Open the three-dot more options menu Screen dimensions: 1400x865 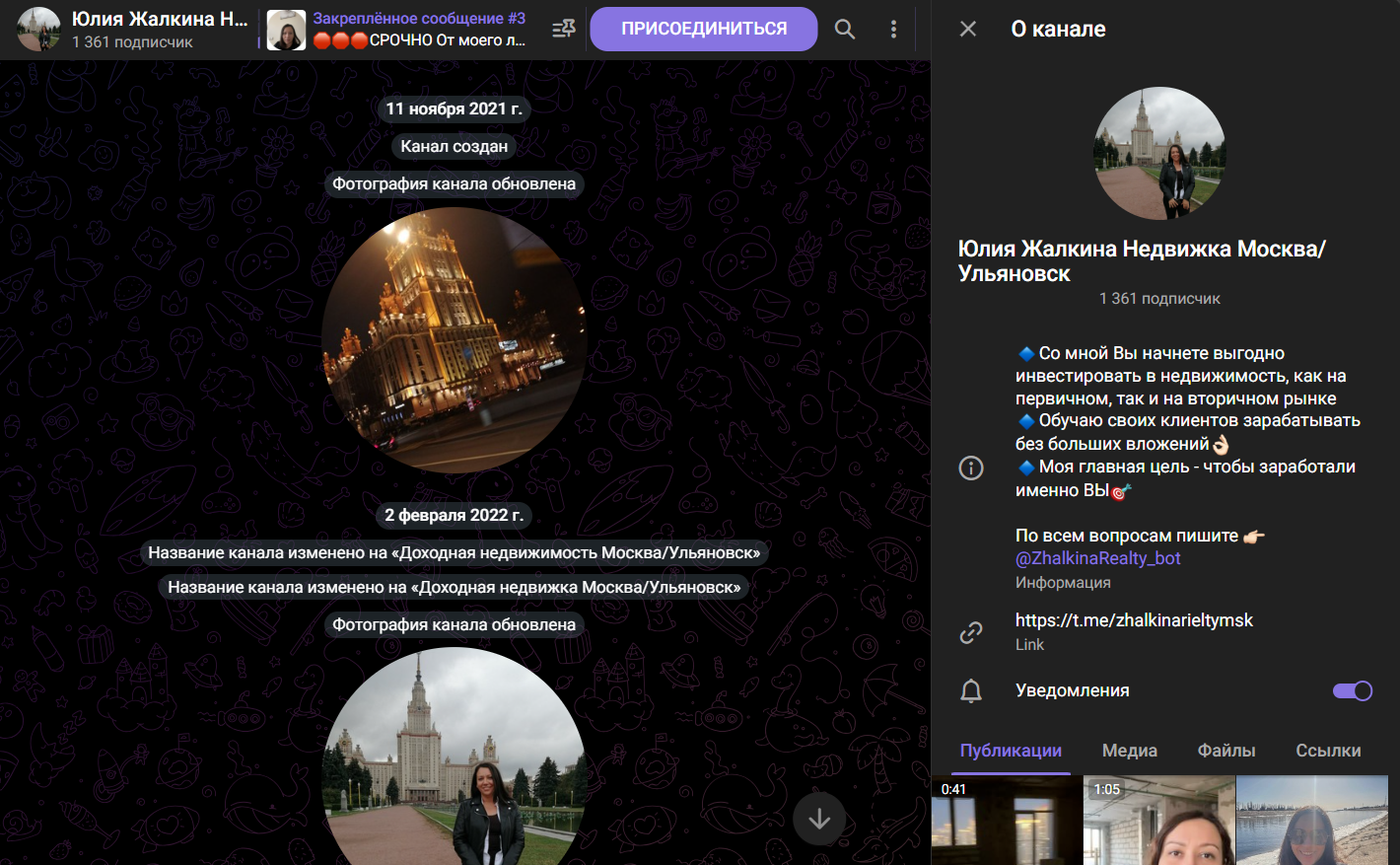point(893,30)
